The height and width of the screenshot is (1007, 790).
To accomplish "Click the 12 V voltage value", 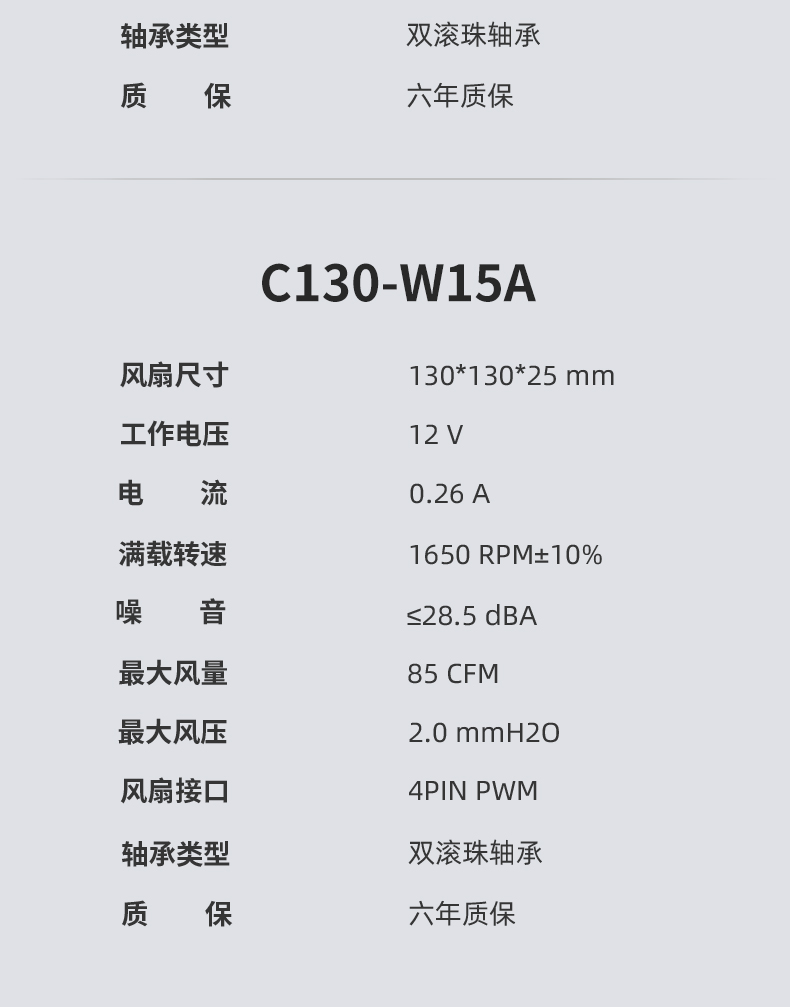I will click(435, 435).
